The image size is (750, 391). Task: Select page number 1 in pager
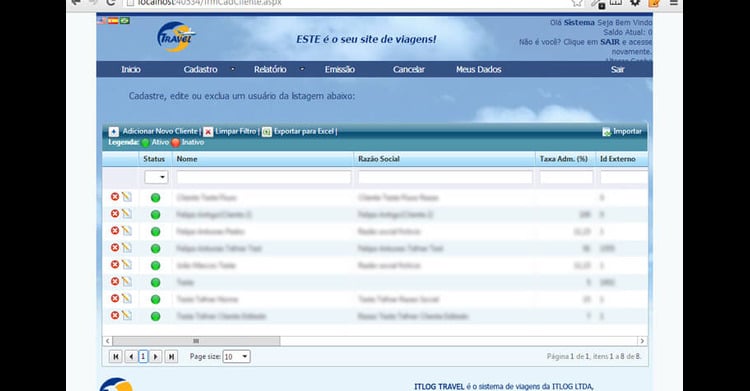[x=143, y=357]
